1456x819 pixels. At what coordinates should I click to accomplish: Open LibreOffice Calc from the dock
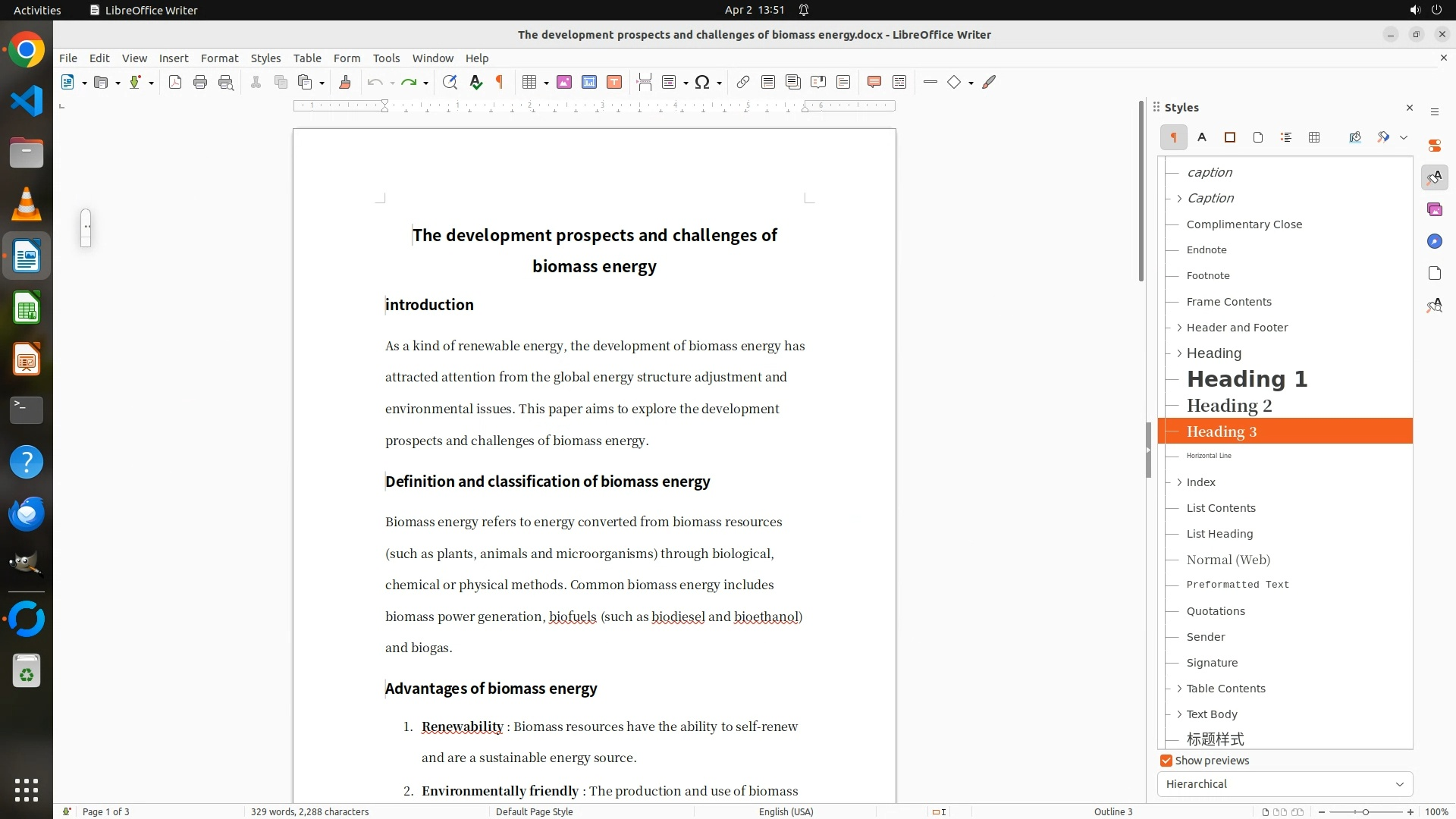pos(27,309)
